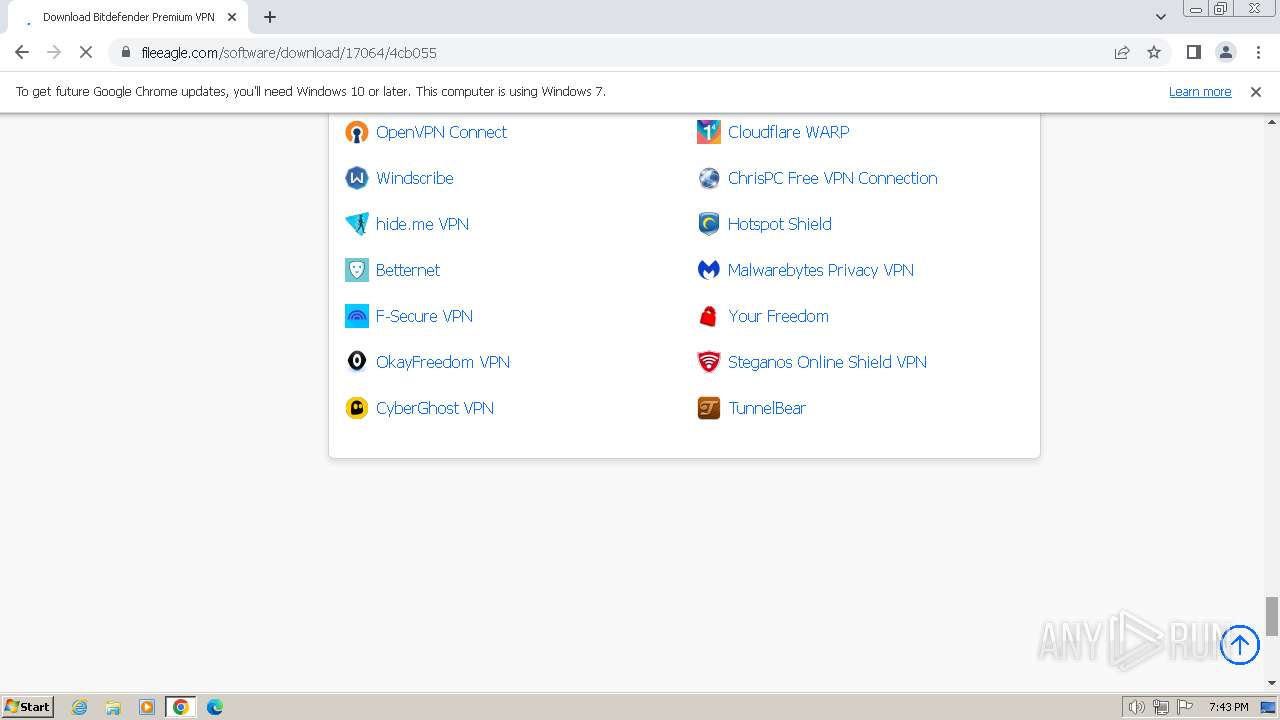The width and height of the screenshot is (1280, 720).
Task: Click the Your Freedom red icon
Action: pos(709,316)
